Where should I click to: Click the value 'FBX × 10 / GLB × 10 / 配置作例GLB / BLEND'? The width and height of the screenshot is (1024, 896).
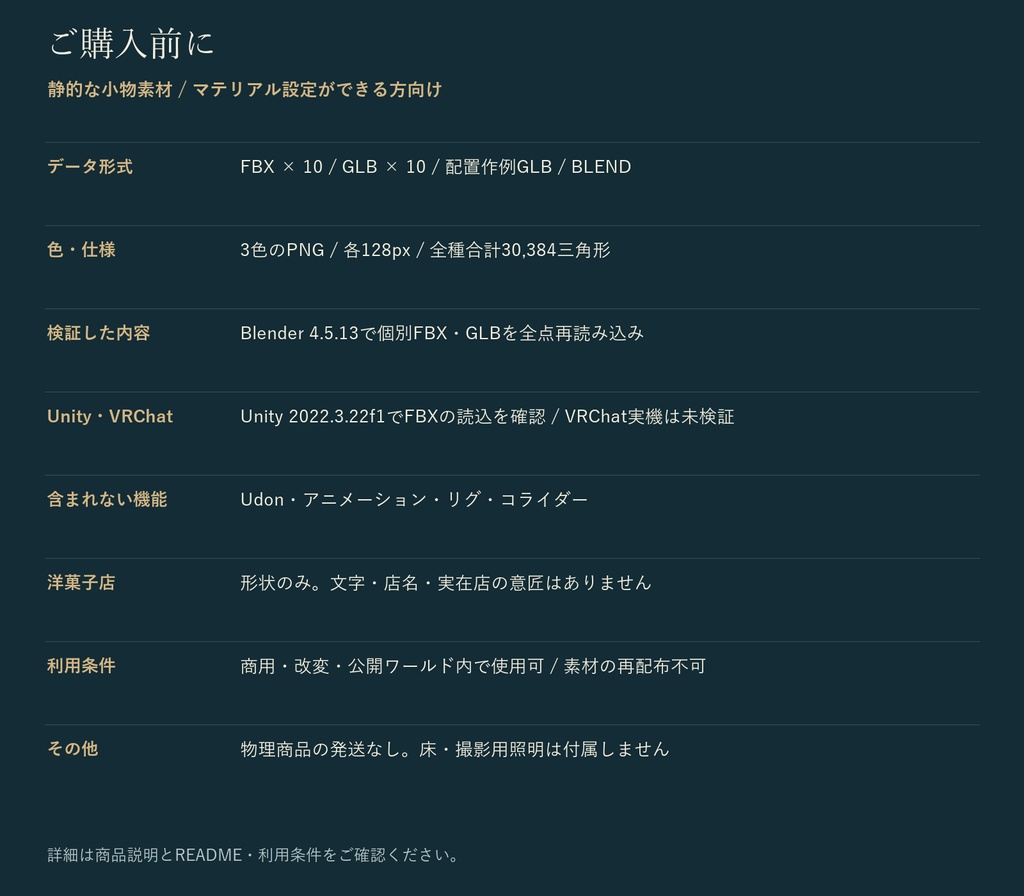click(x=436, y=167)
